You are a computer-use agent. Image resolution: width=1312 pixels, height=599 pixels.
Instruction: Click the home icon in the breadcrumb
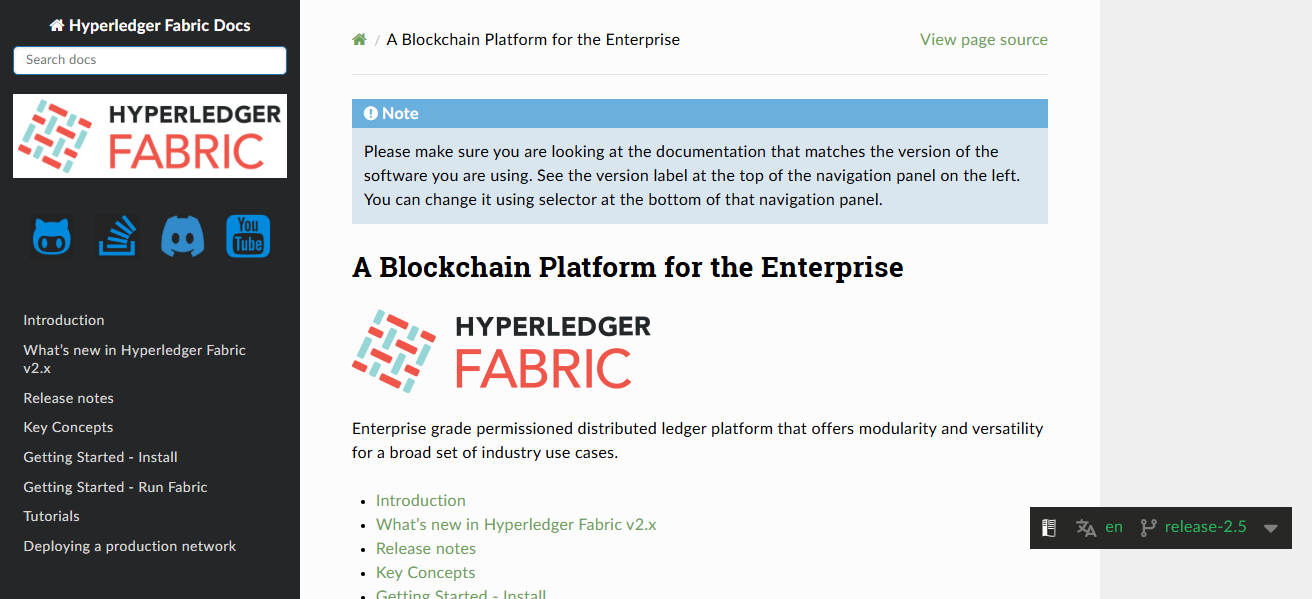(x=359, y=39)
